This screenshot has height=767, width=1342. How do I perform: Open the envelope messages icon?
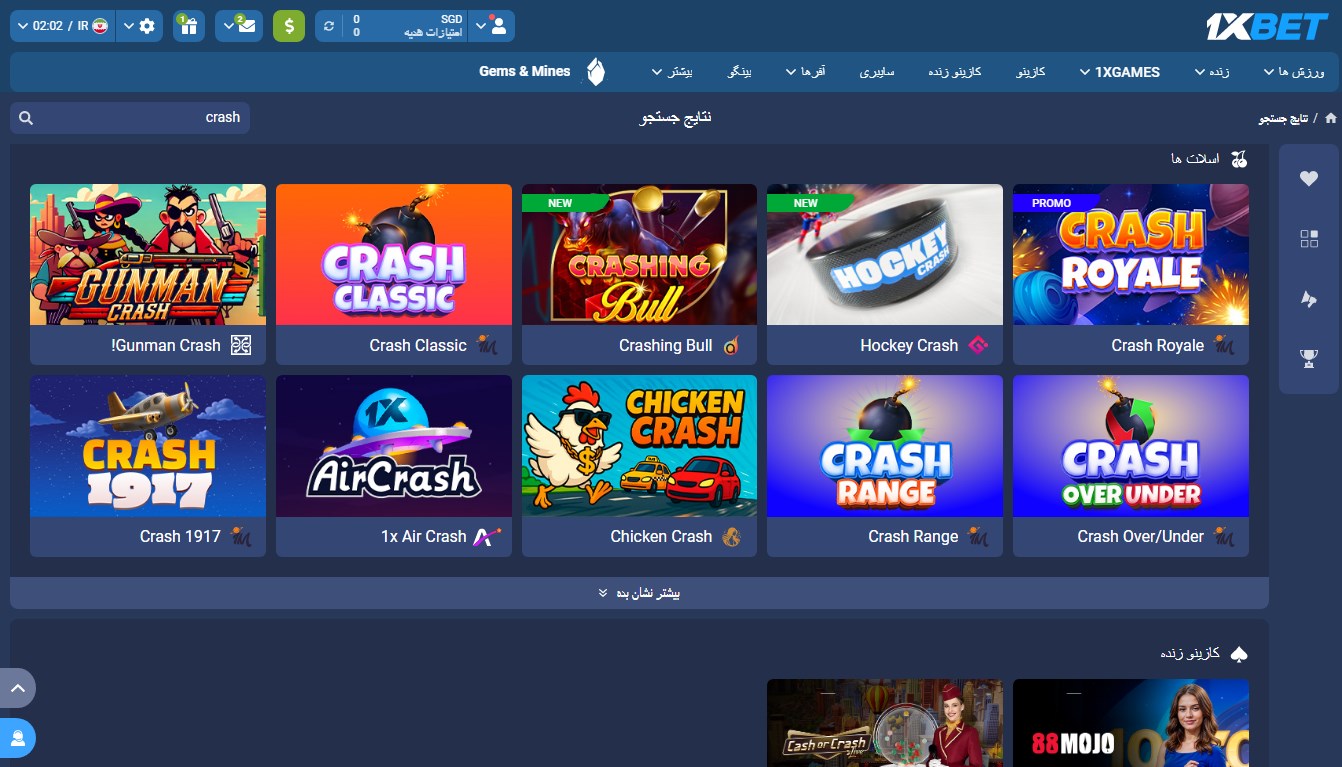tap(248, 26)
